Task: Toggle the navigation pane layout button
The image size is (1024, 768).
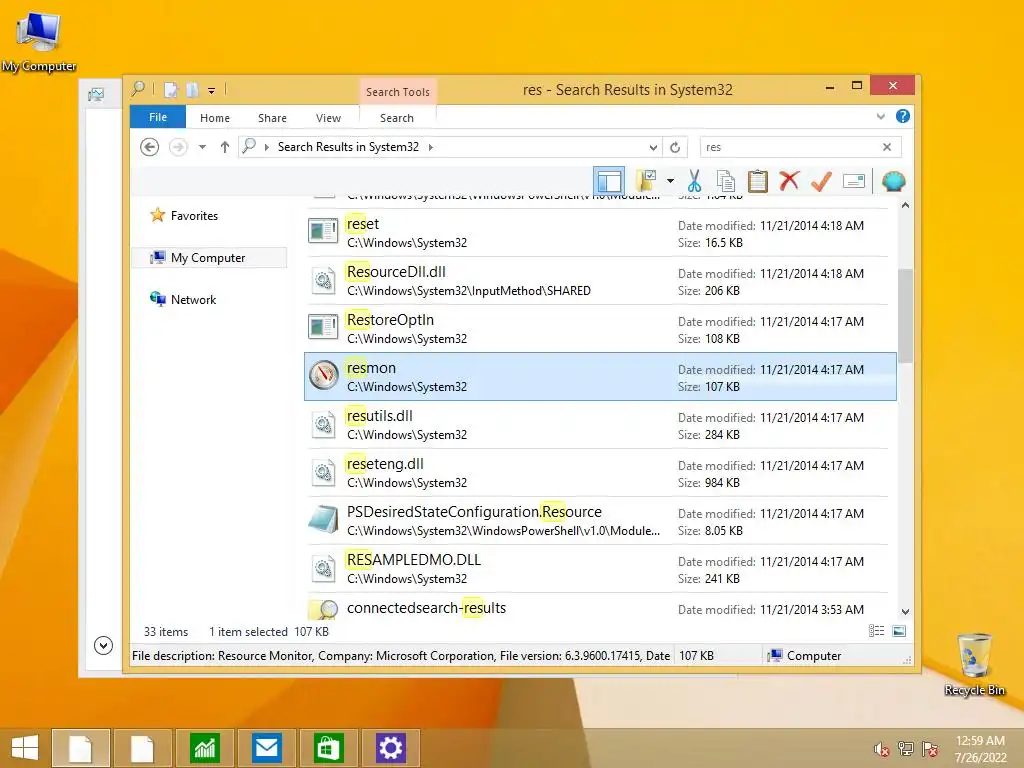Action: [x=609, y=181]
